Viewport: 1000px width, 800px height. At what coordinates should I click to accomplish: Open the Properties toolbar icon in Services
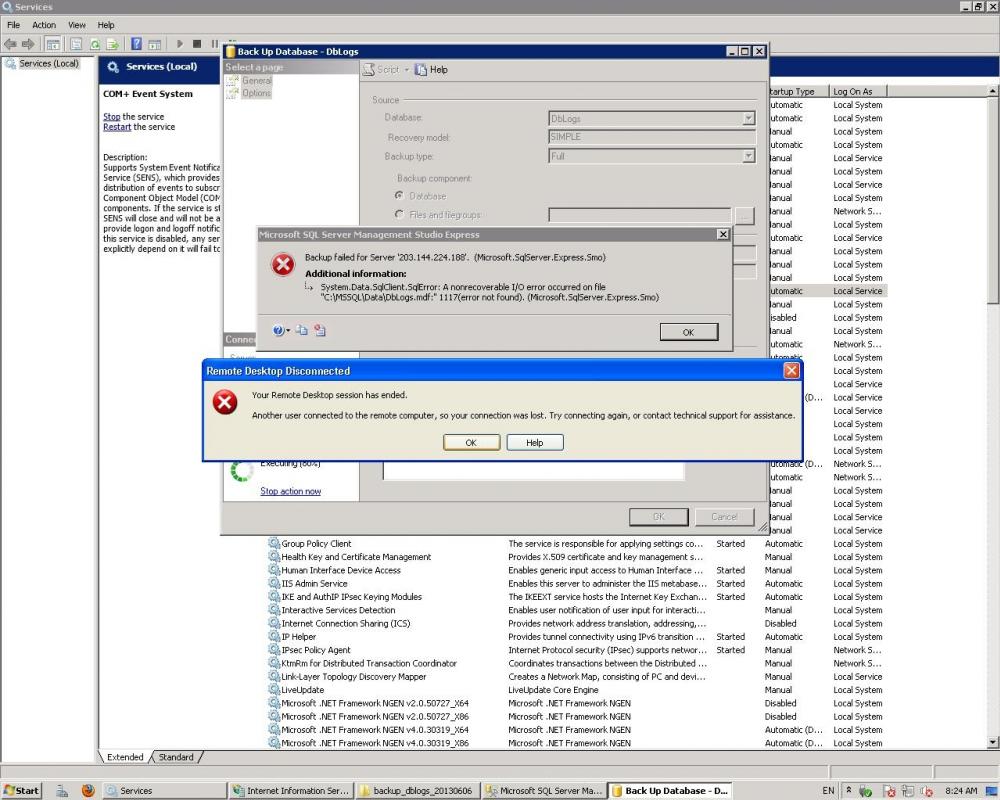point(76,44)
